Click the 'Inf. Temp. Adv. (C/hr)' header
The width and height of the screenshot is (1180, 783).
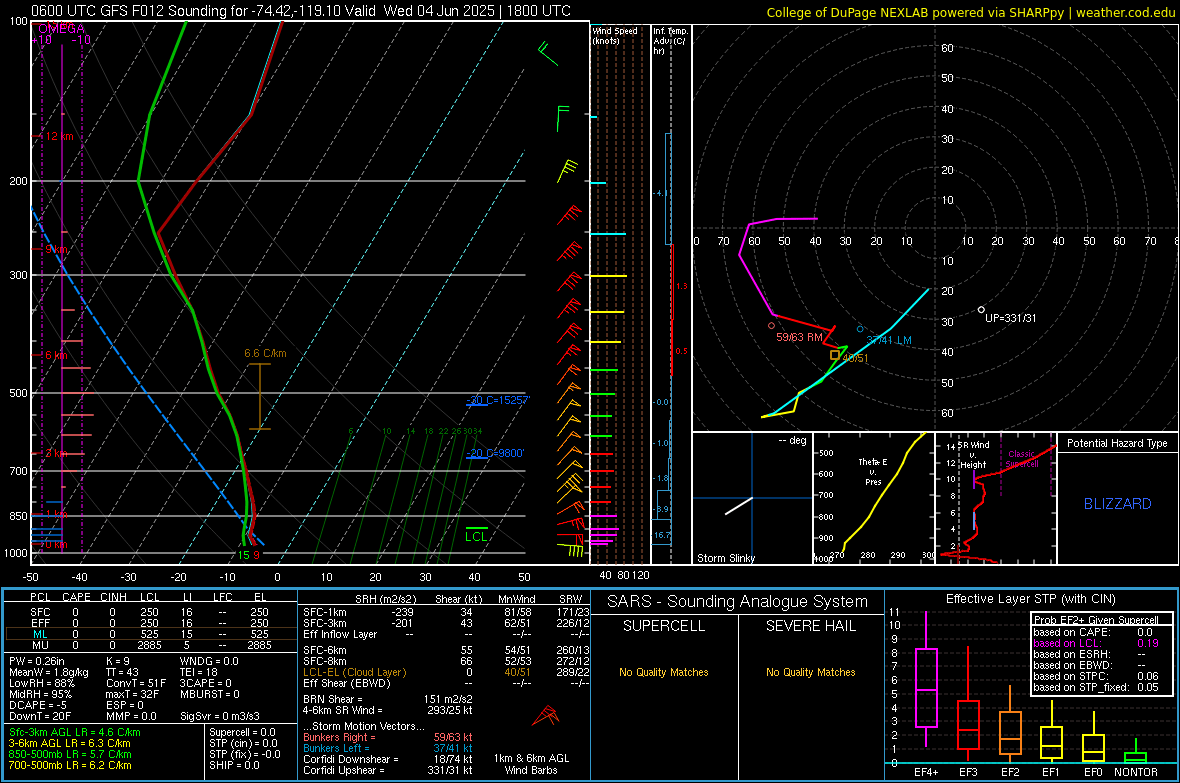[670, 41]
